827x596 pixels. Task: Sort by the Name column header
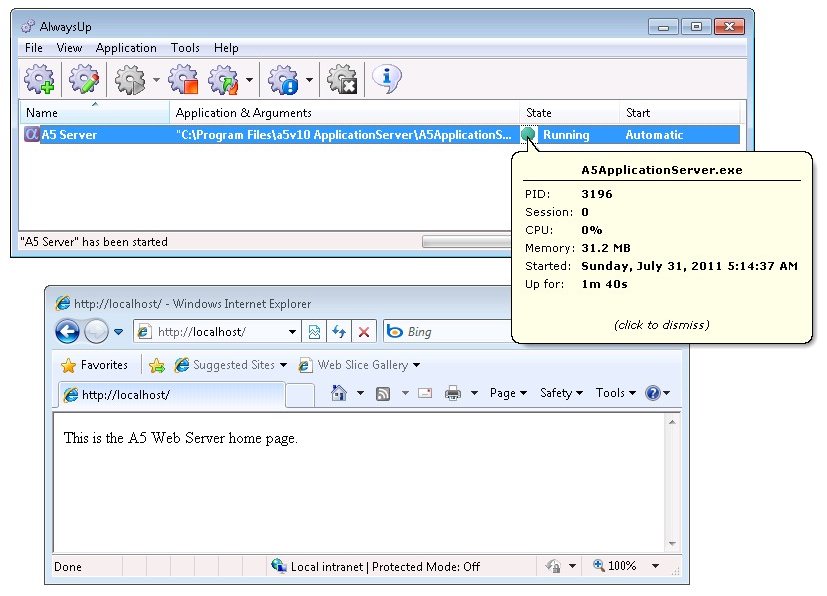[x=94, y=113]
